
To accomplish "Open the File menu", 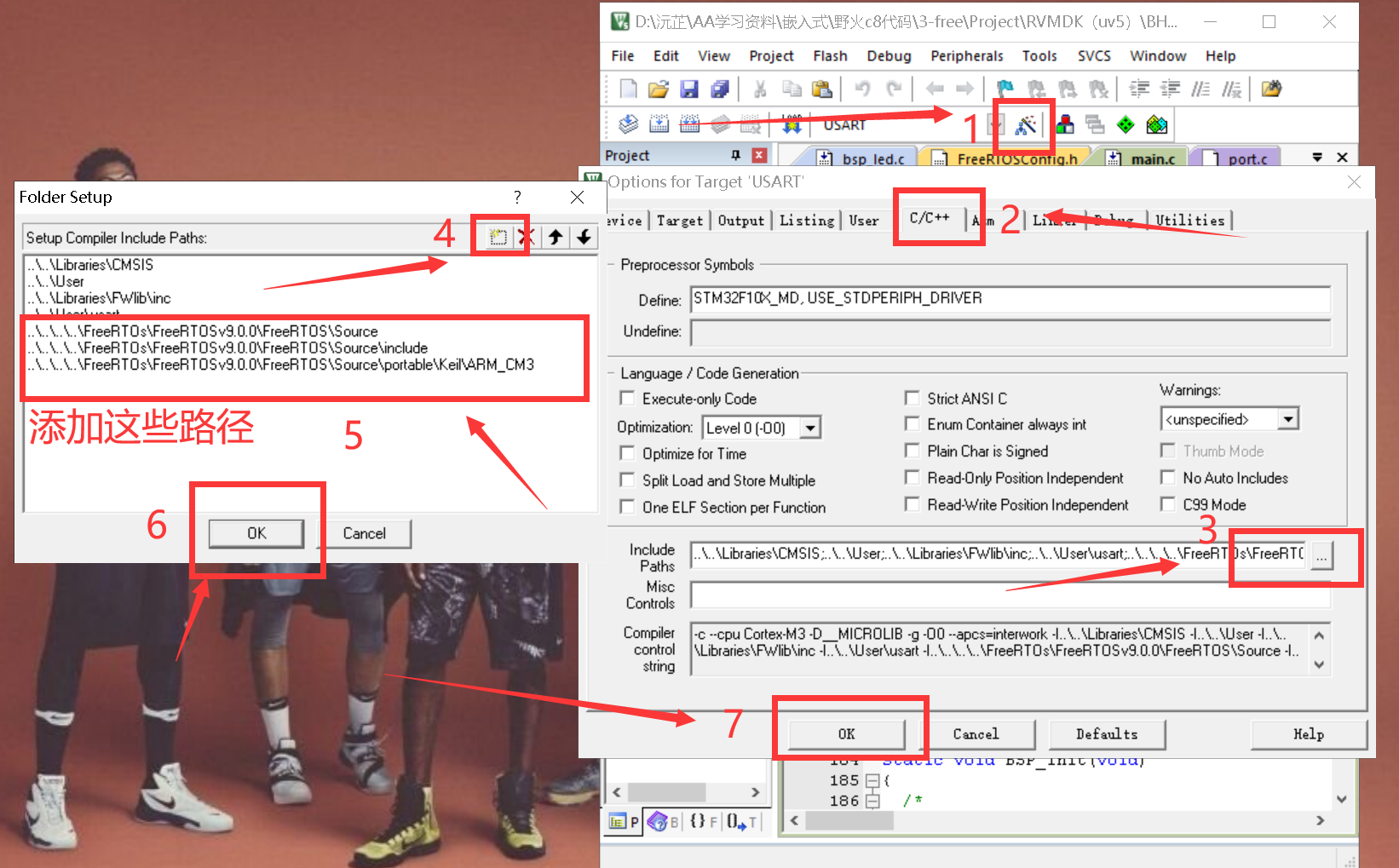I will point(623,55).
